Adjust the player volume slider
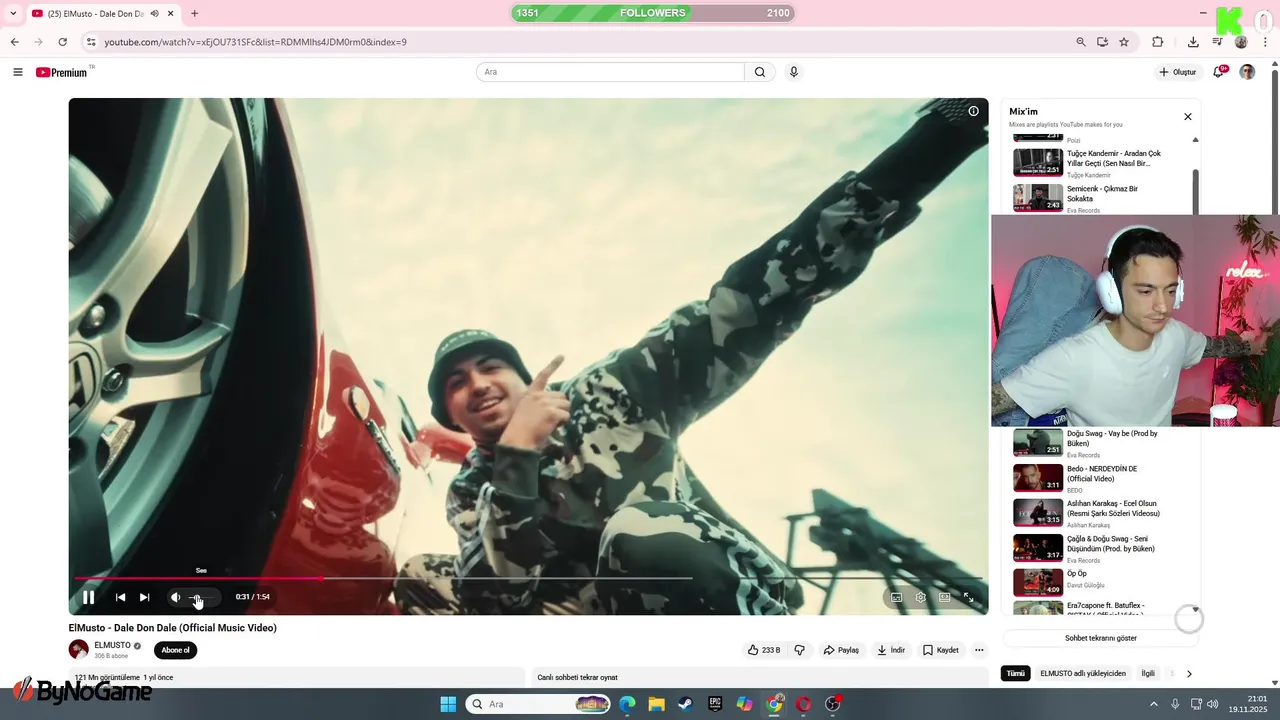This screenshot has width=1280, height=720. point(202,597)
